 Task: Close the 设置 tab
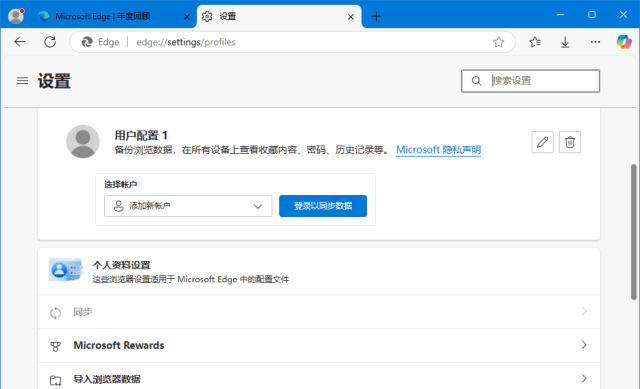tap(351, 17)
